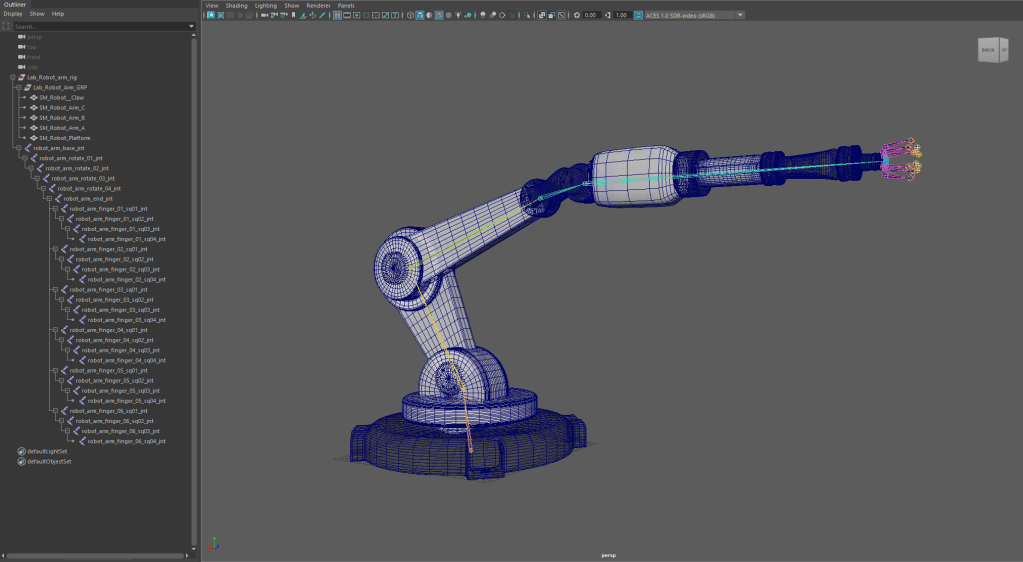
Task: Click the Outliner search field
Action: click(100, 25)
